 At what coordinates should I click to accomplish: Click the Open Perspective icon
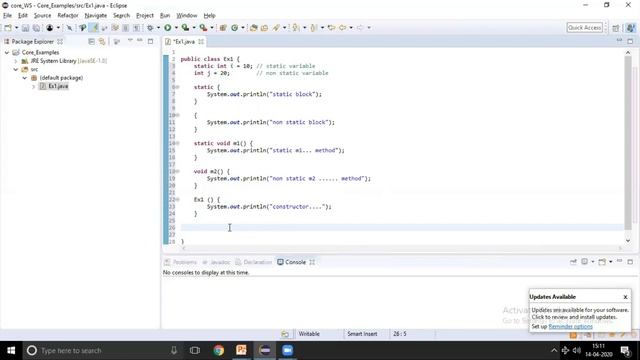(x=616, y=28)
